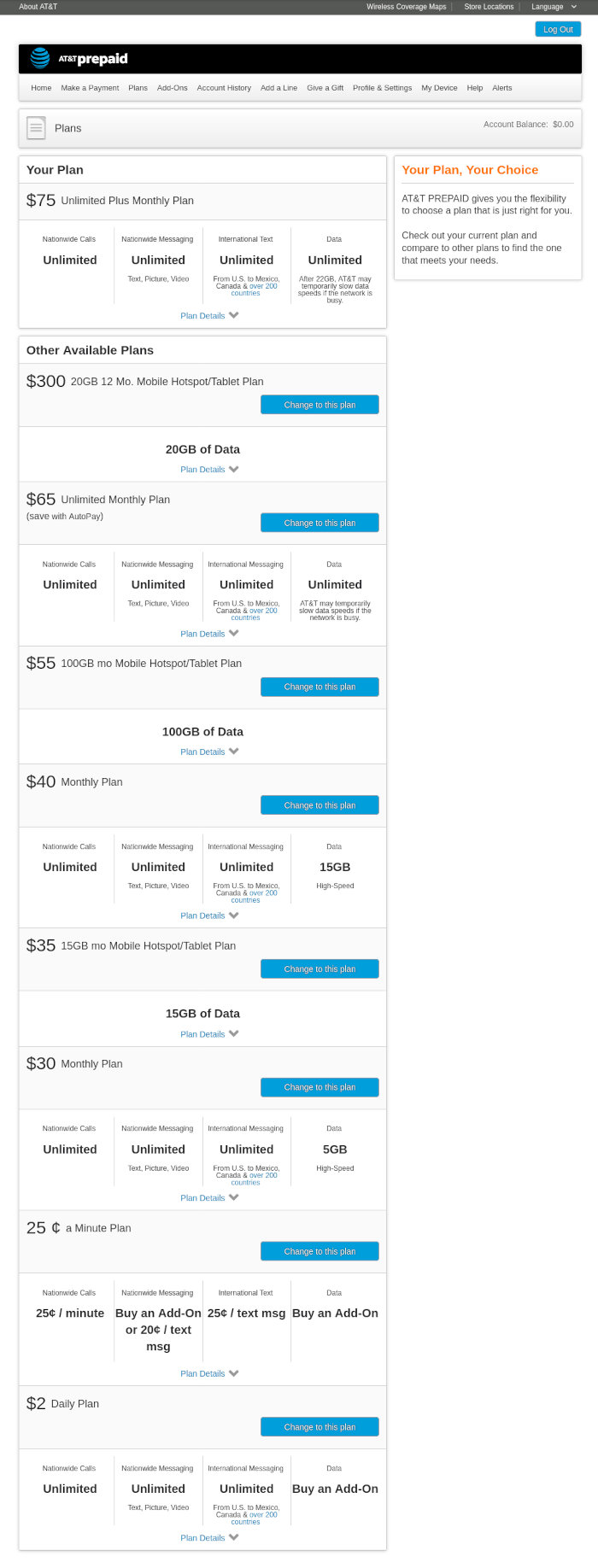Change to the $40 Monthly Plan
Screen dimensions: 598x1568
point(320,804)
